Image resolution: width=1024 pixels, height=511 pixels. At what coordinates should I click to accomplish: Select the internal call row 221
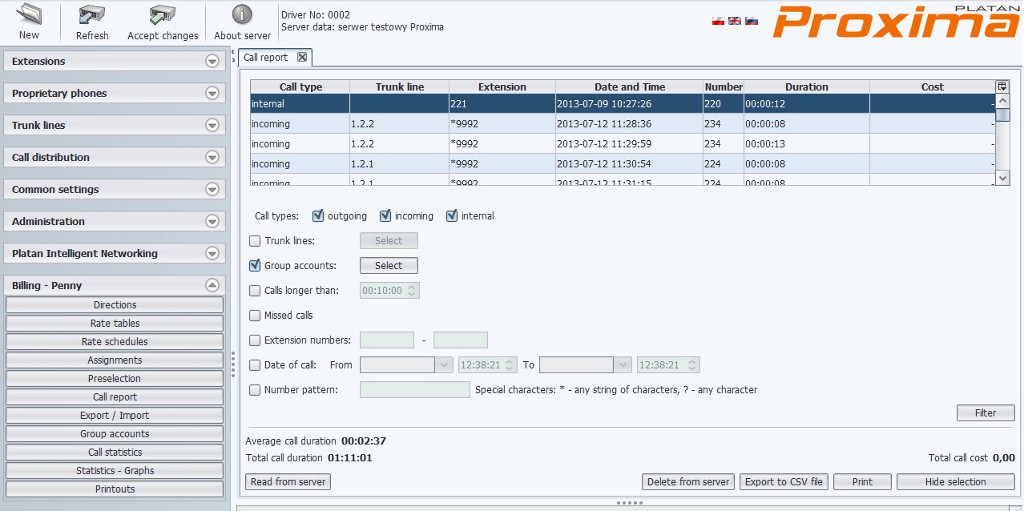(623, 104)
